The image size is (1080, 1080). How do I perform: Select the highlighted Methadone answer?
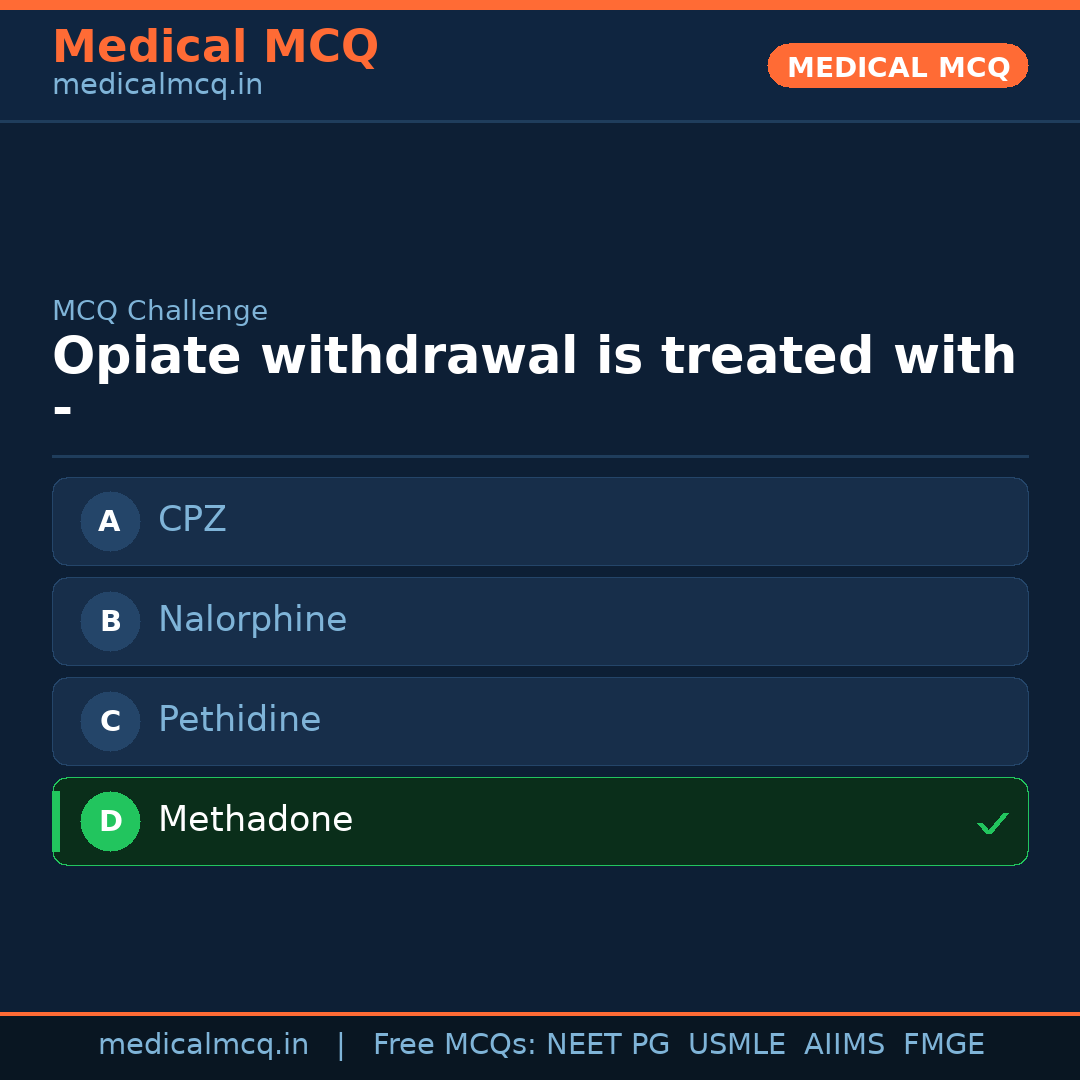click(x=540, y=821)
